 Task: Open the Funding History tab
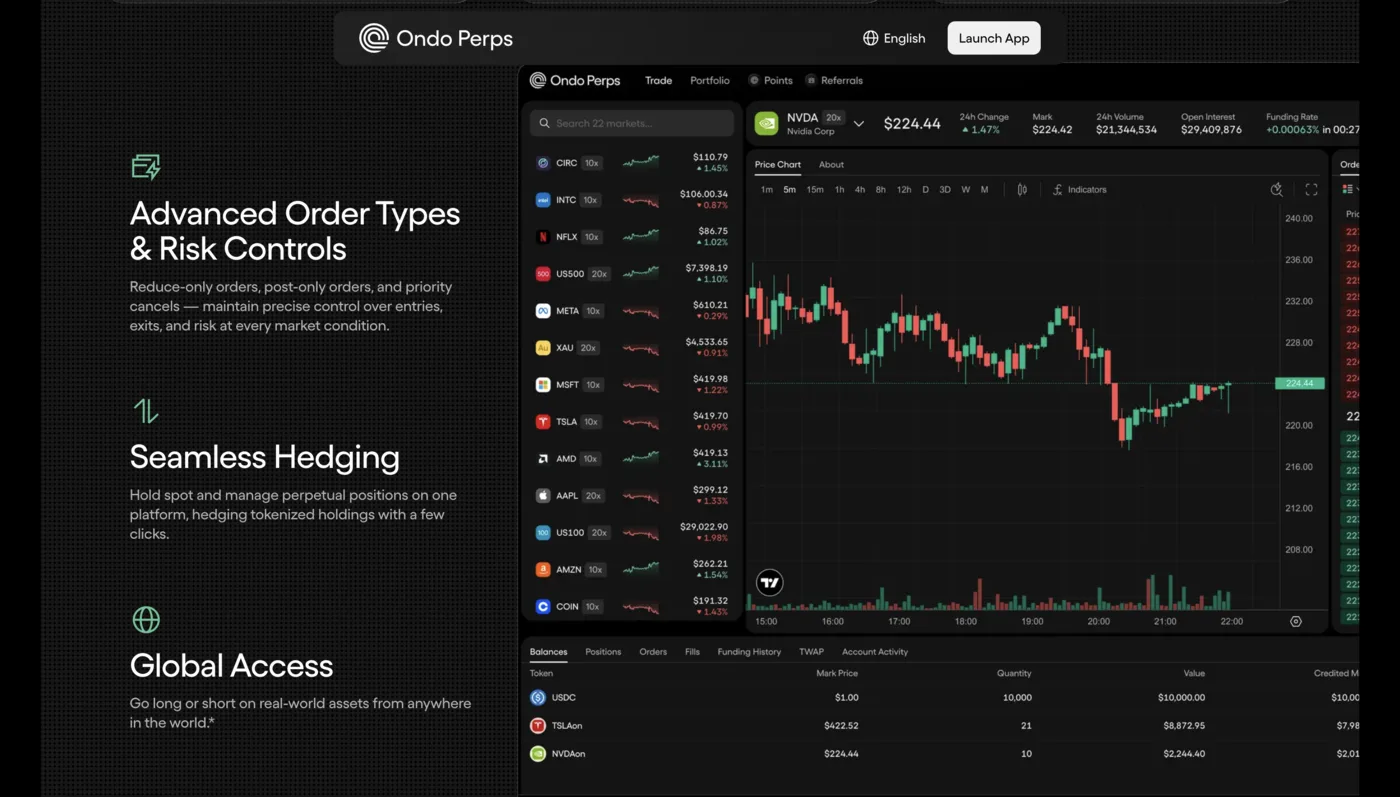(x=749, y=652)
